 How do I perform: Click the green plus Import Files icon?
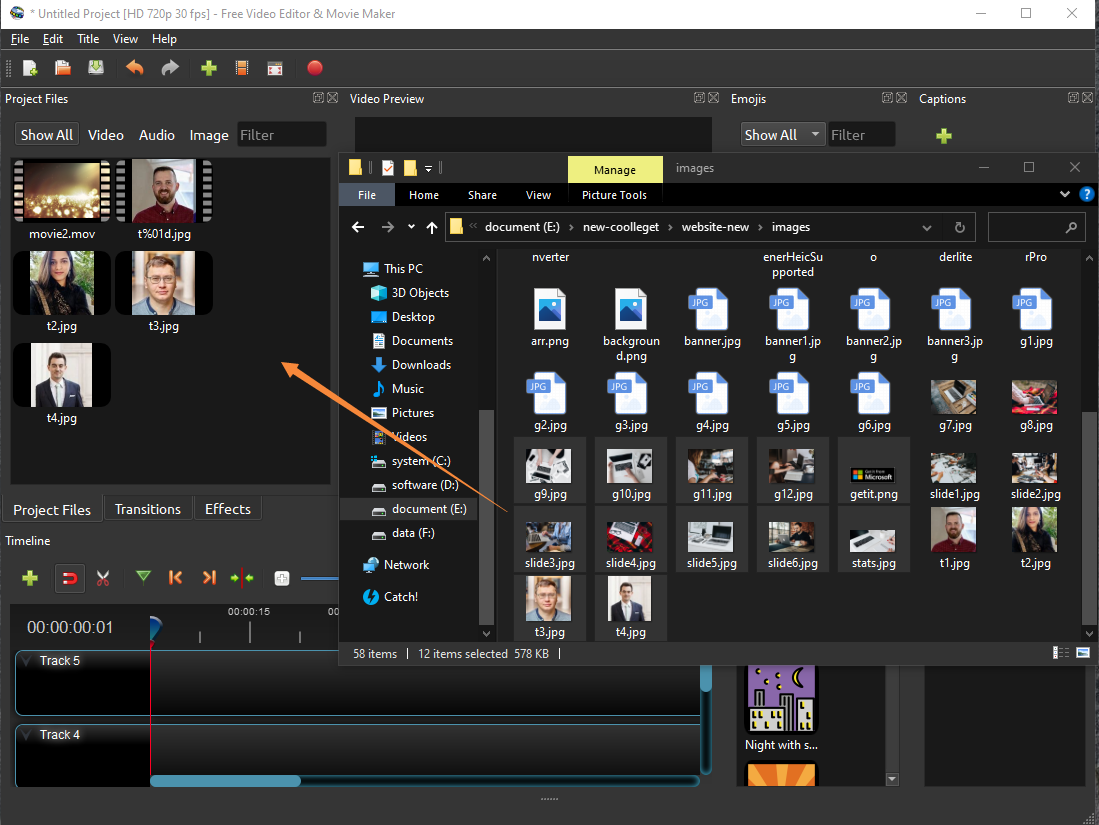click(x=208, y=68)
